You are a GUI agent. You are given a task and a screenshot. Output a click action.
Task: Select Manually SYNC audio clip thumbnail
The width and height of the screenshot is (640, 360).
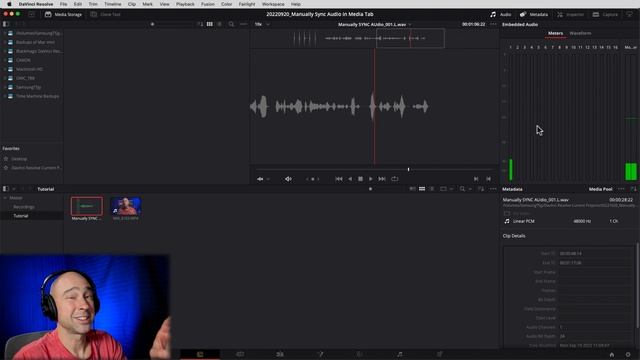[87, 206]
